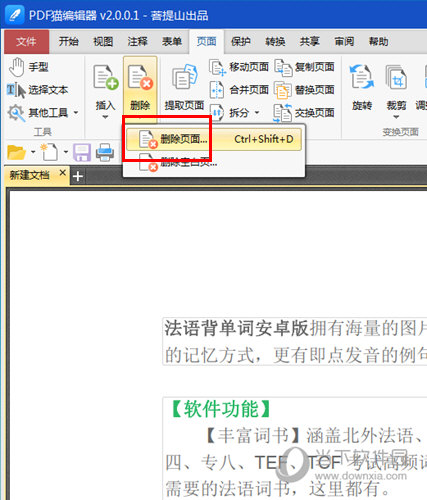
Task: Expand the new document dropdown arrow
Action: (66, 152)
